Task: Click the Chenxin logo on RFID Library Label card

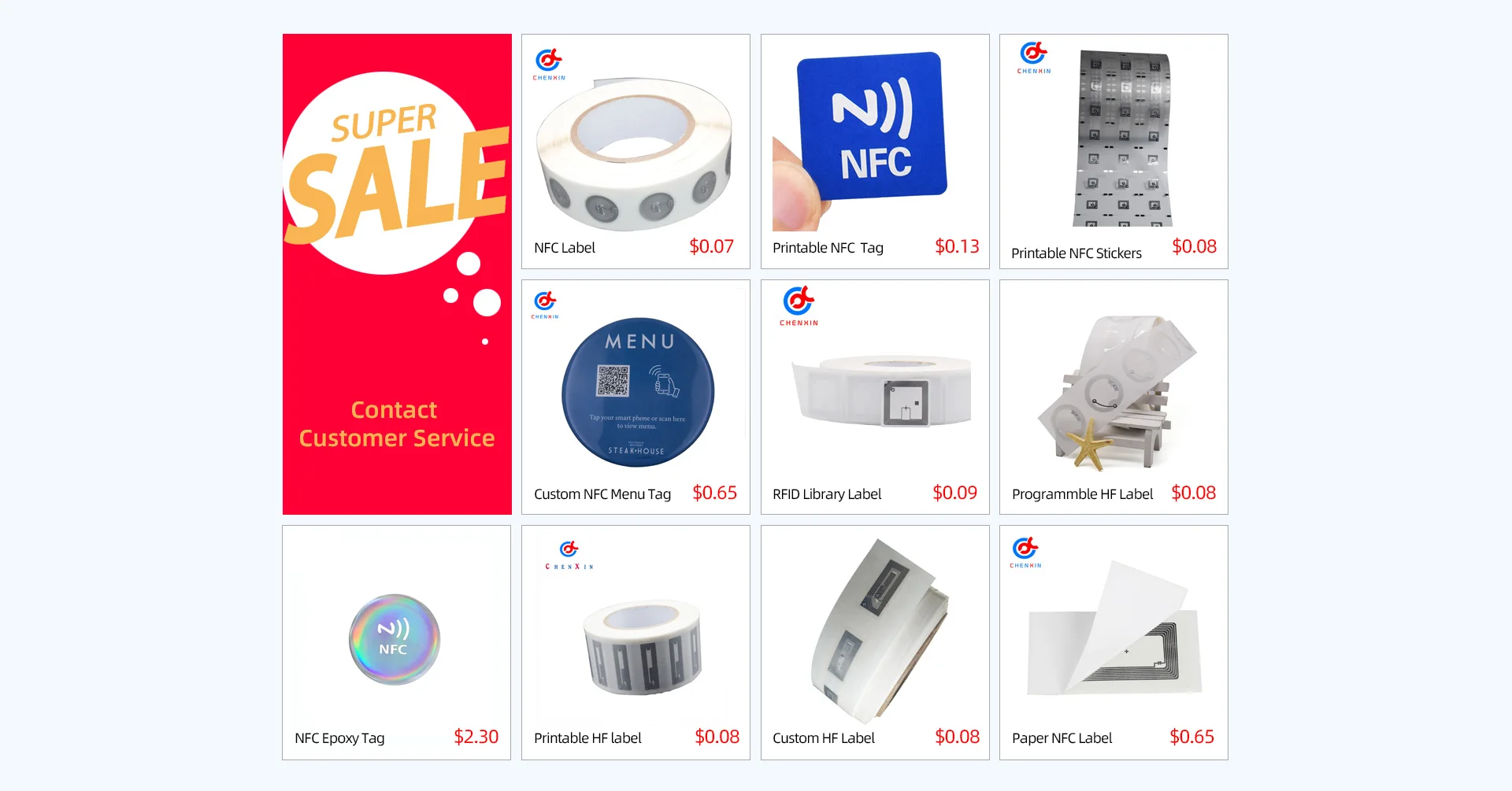Action: point(799,306)
